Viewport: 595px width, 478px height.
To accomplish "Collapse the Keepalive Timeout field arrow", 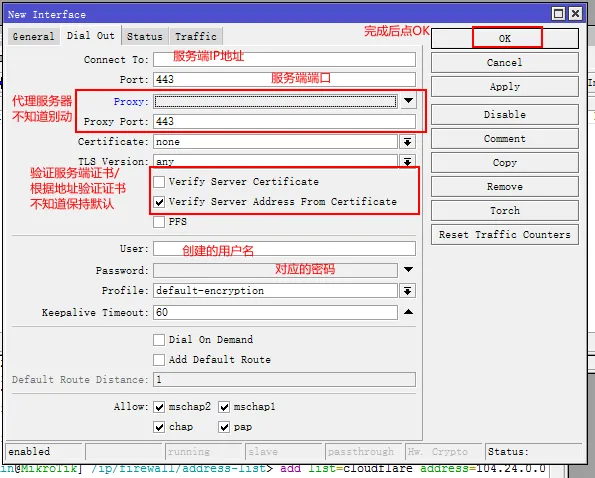I will pyautogui.click(x=408, y=312).
